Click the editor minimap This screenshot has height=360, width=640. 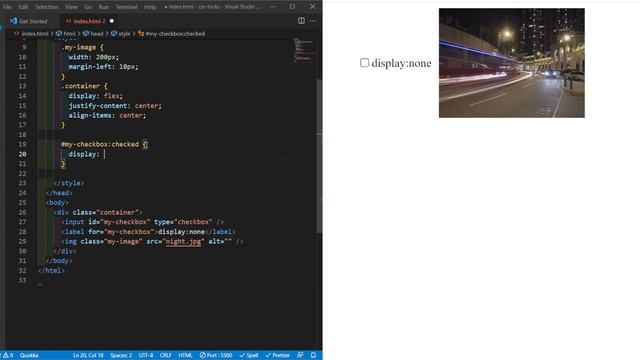pos(304,50)
